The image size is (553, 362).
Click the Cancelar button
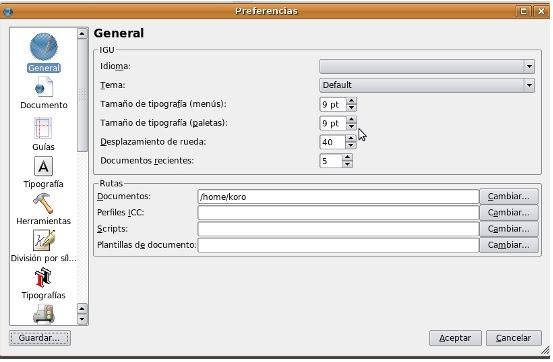pyautogui.click(x=513, y=338)
